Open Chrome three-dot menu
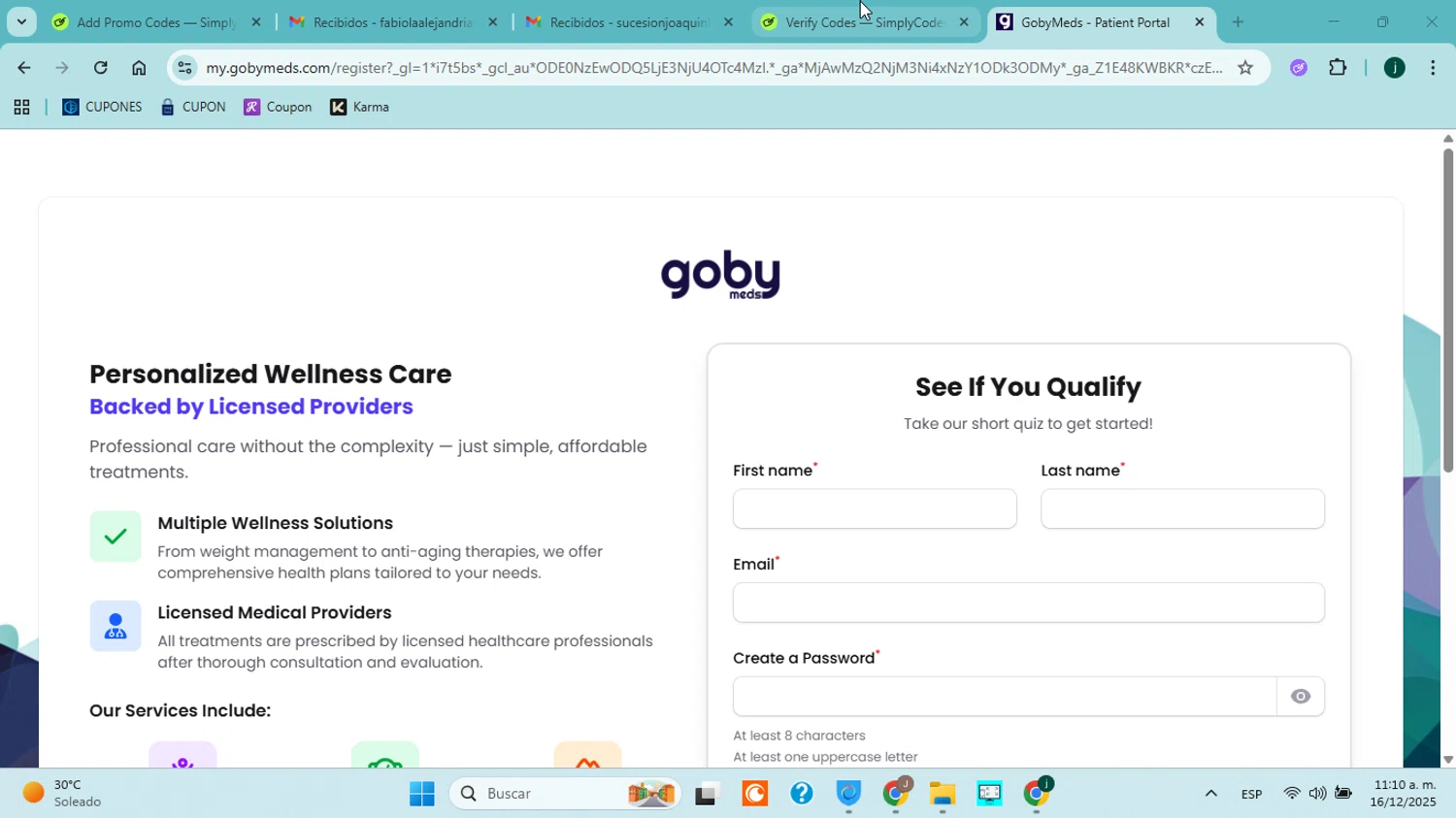The width and height of the screenshot is (1456, 818). pyautogui.click(x=1433, y=68)
